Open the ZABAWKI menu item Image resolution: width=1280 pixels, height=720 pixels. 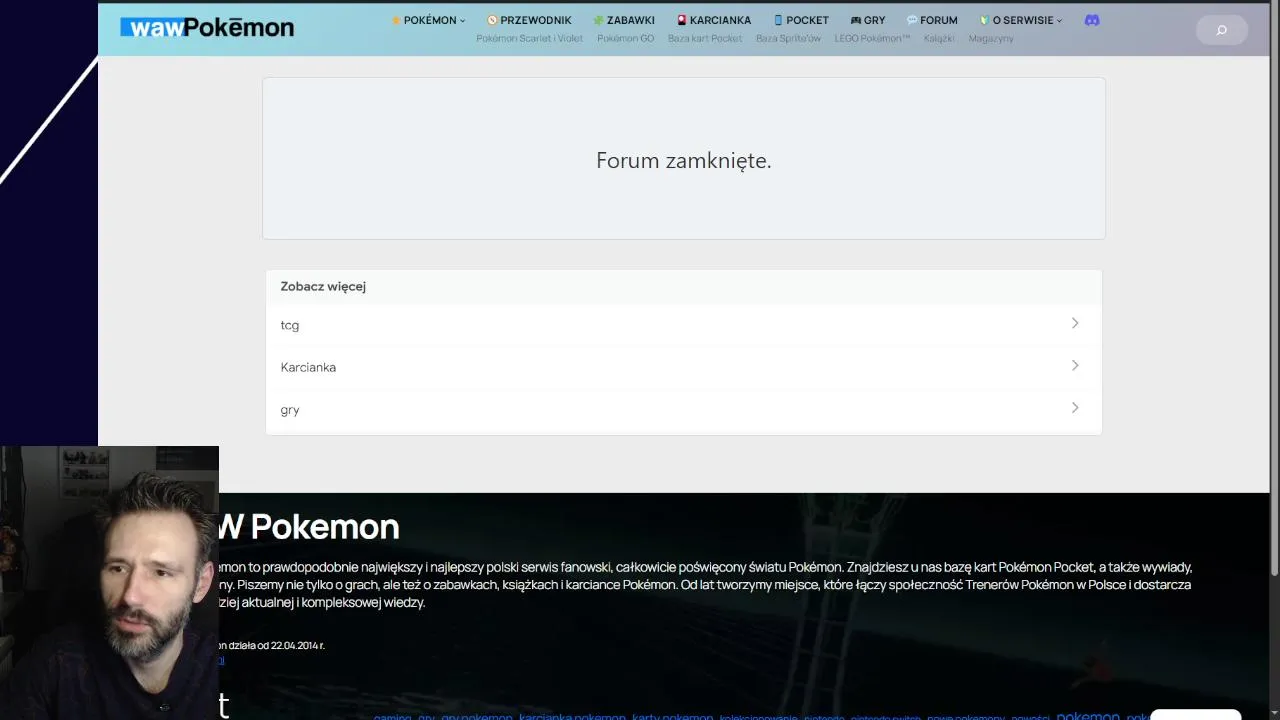624,20
